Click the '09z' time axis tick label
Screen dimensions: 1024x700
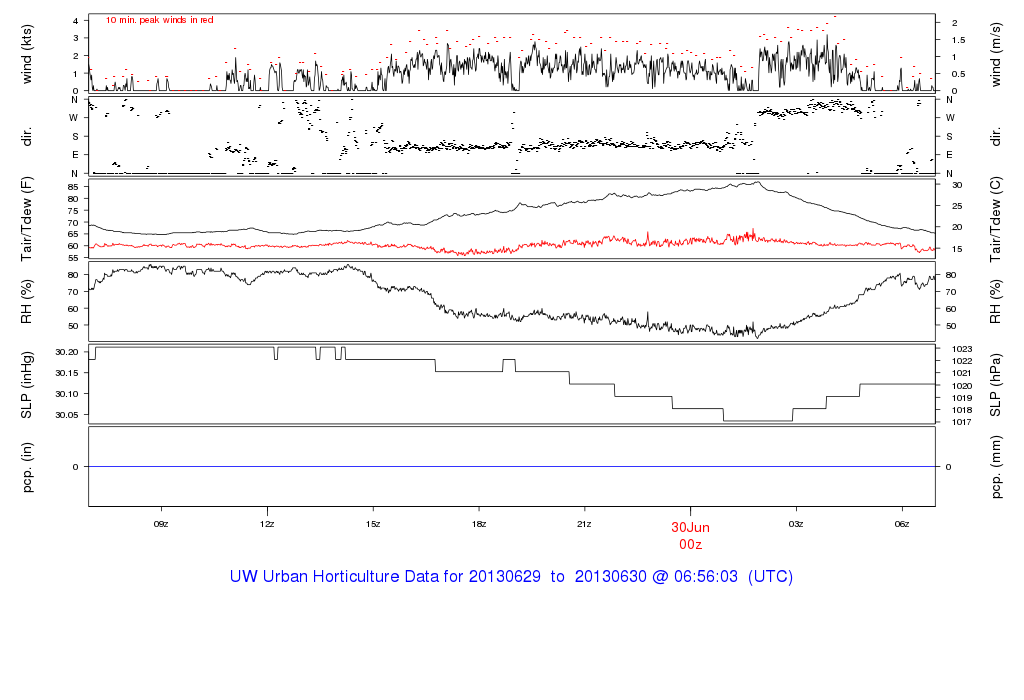click(x=161, y=524)
